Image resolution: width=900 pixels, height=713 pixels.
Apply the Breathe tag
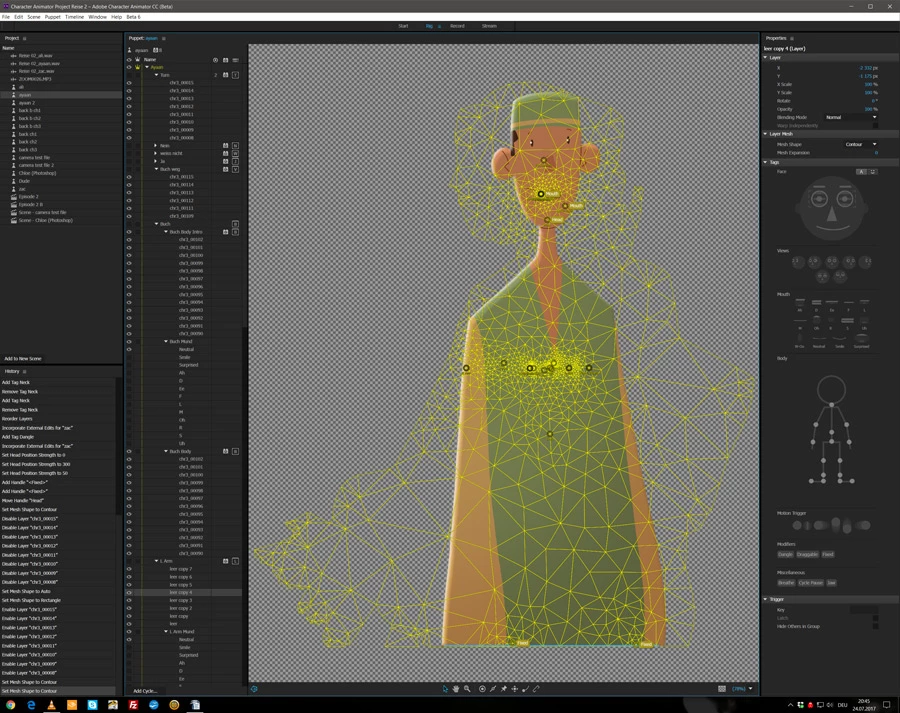click(786, 583)
